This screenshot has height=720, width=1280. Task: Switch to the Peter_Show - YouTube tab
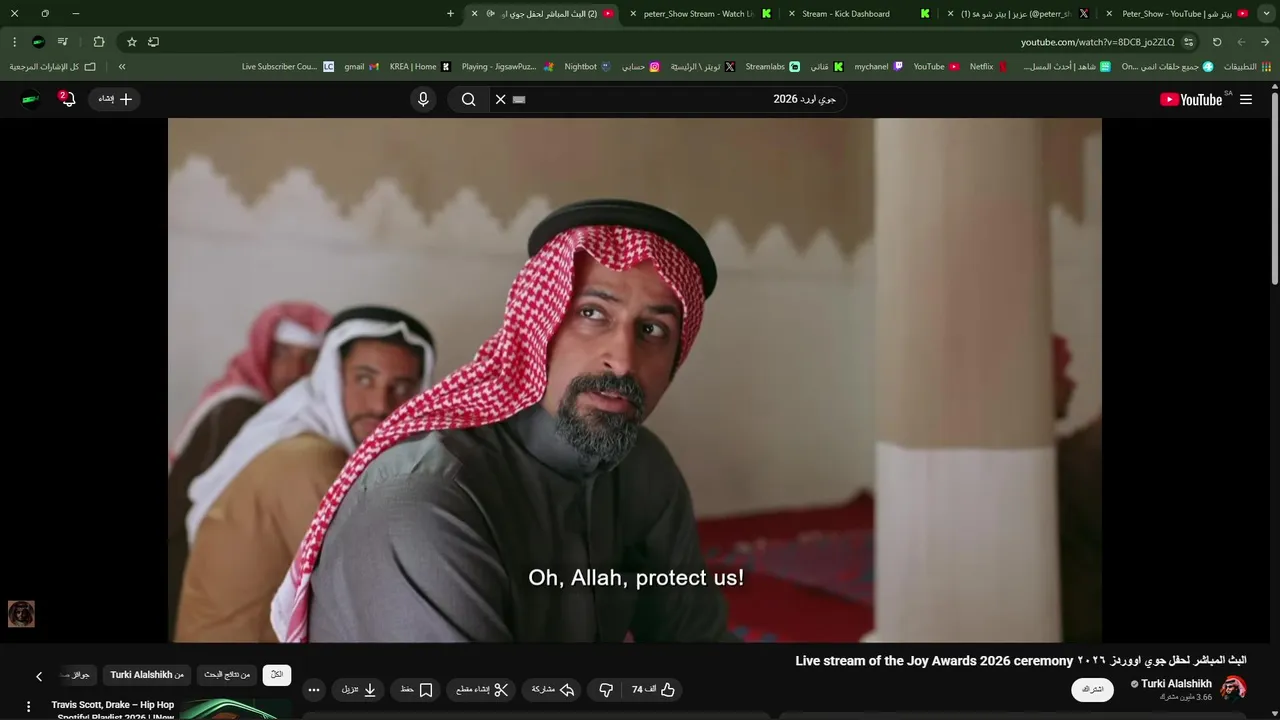tap(1177, 14)
